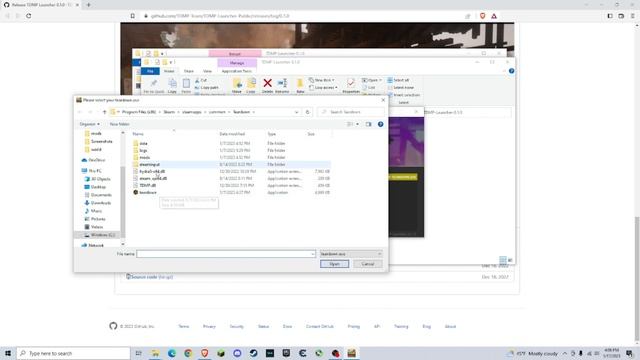Screen dimensions: 640x360
Task: Select the teardown application file
Action: point(148,192)
